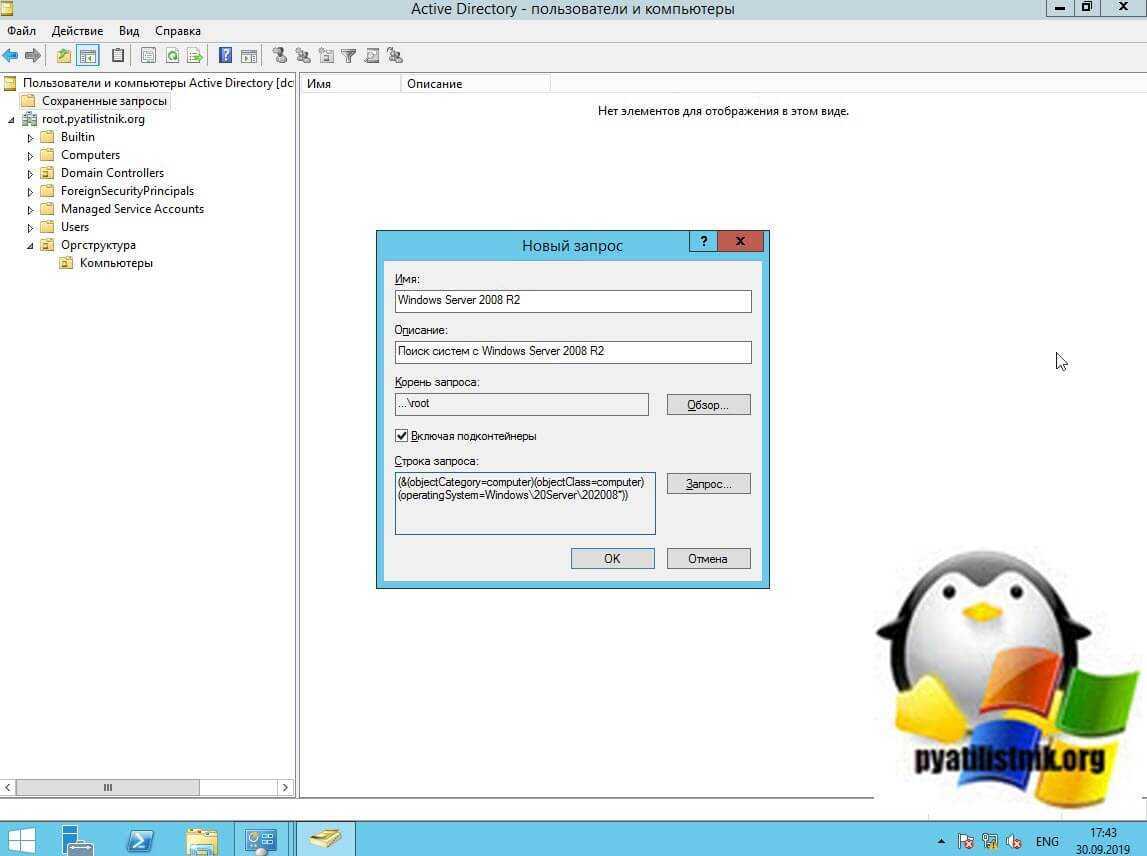Switch ENG input language
Image resolution: width=1147 pixels, height=856 pixels.
pyautogui.click(x=1047, y=841)
